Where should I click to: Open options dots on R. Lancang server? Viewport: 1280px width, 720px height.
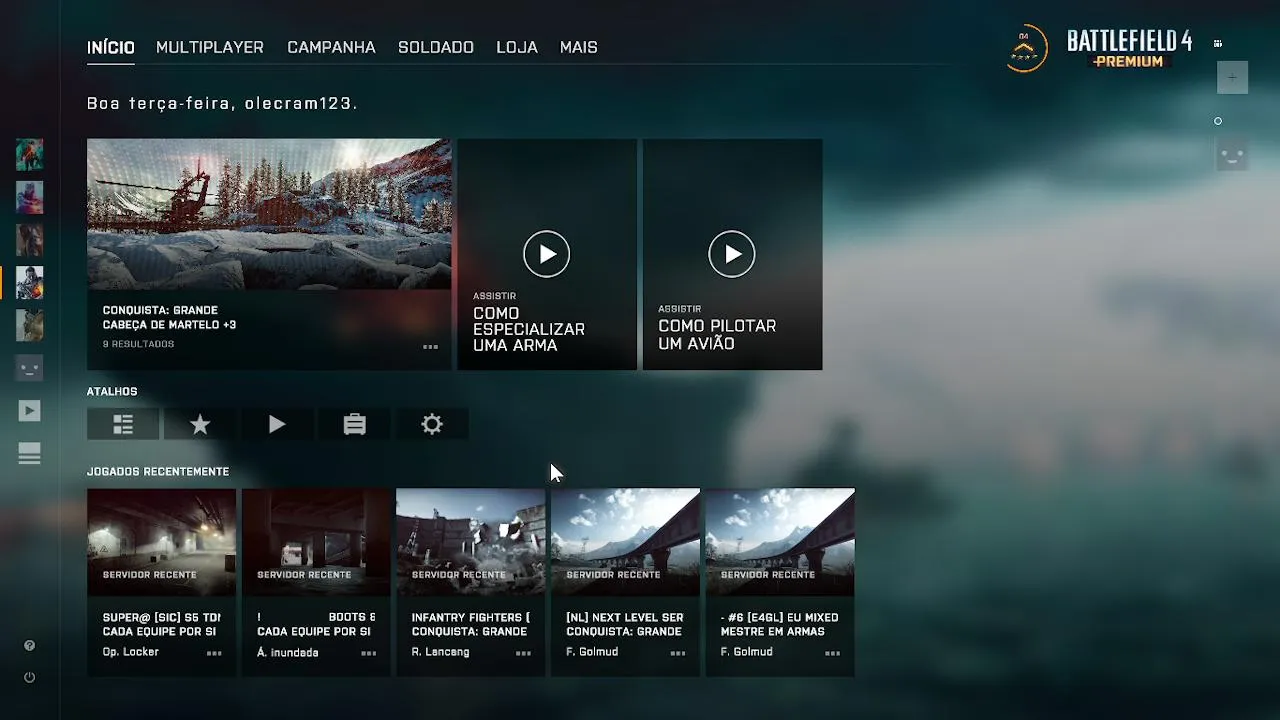[x=523, y=653]
